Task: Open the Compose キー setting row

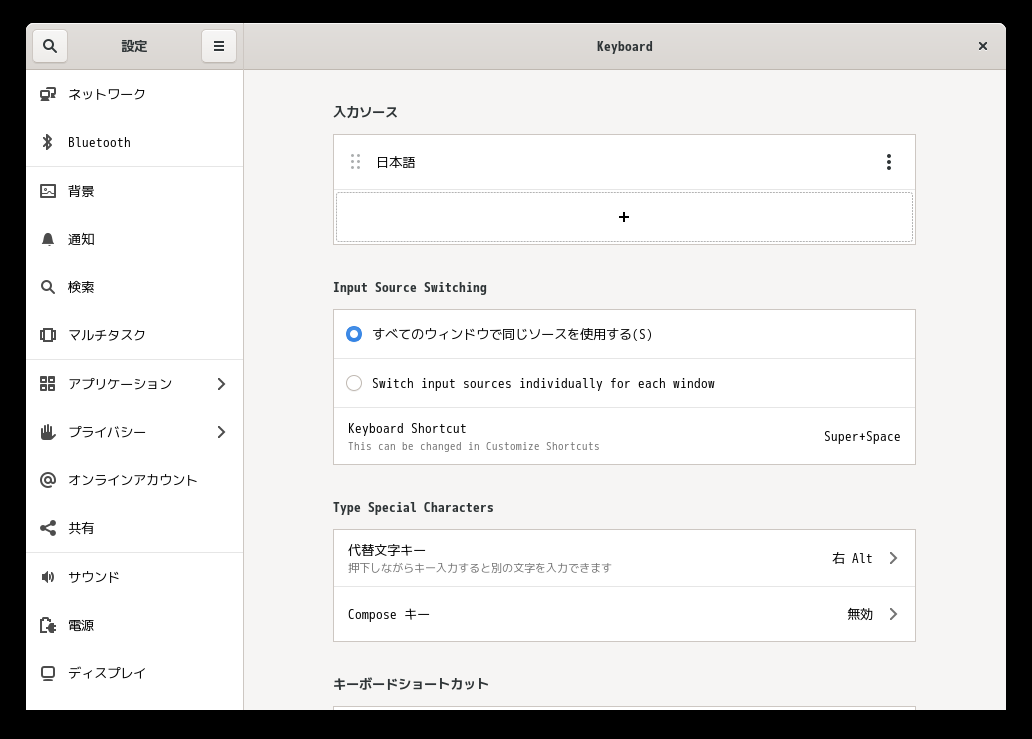Action: pos(624,614)
